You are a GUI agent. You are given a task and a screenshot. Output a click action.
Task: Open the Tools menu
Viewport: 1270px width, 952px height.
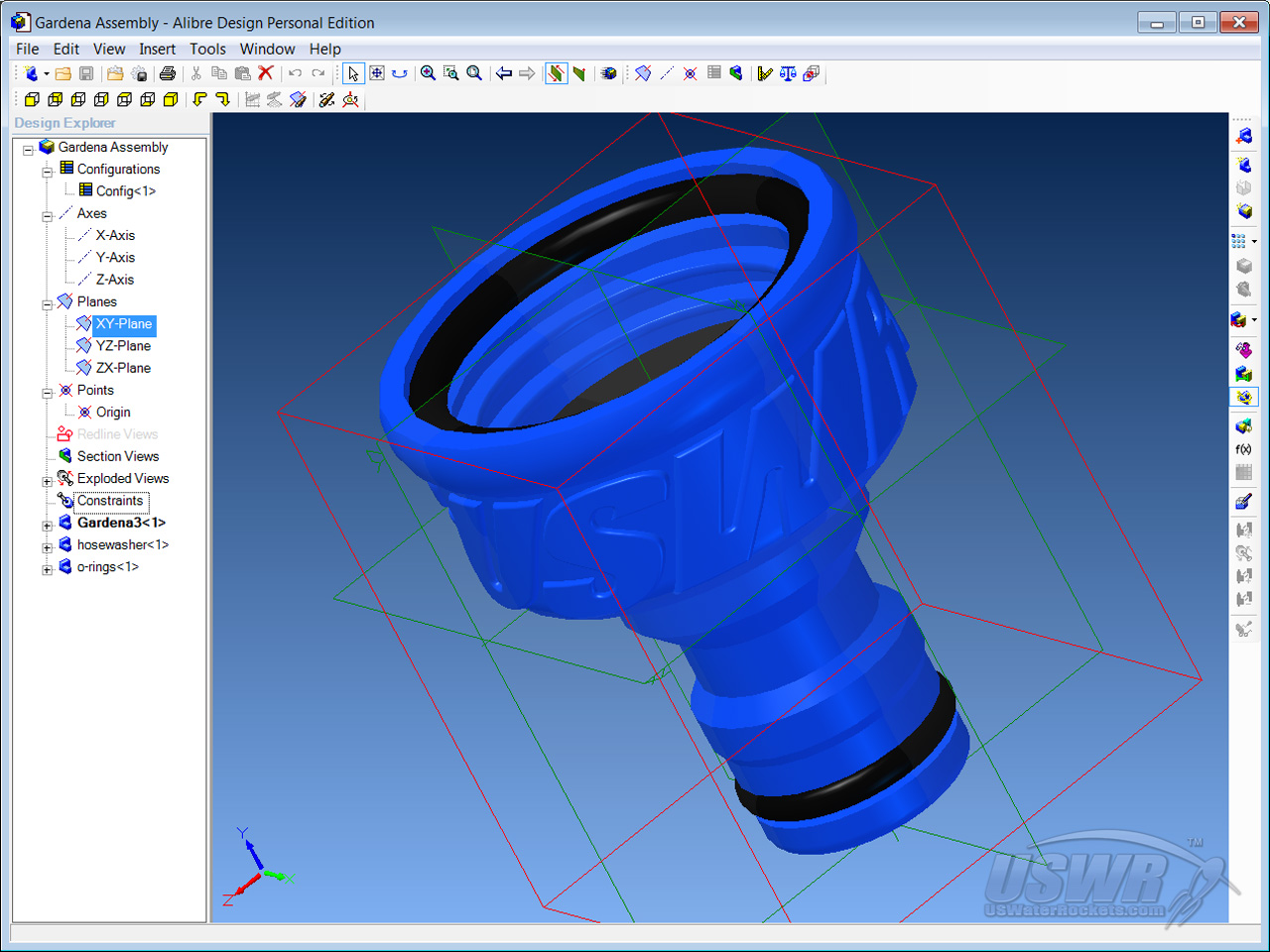coord(207,49)
